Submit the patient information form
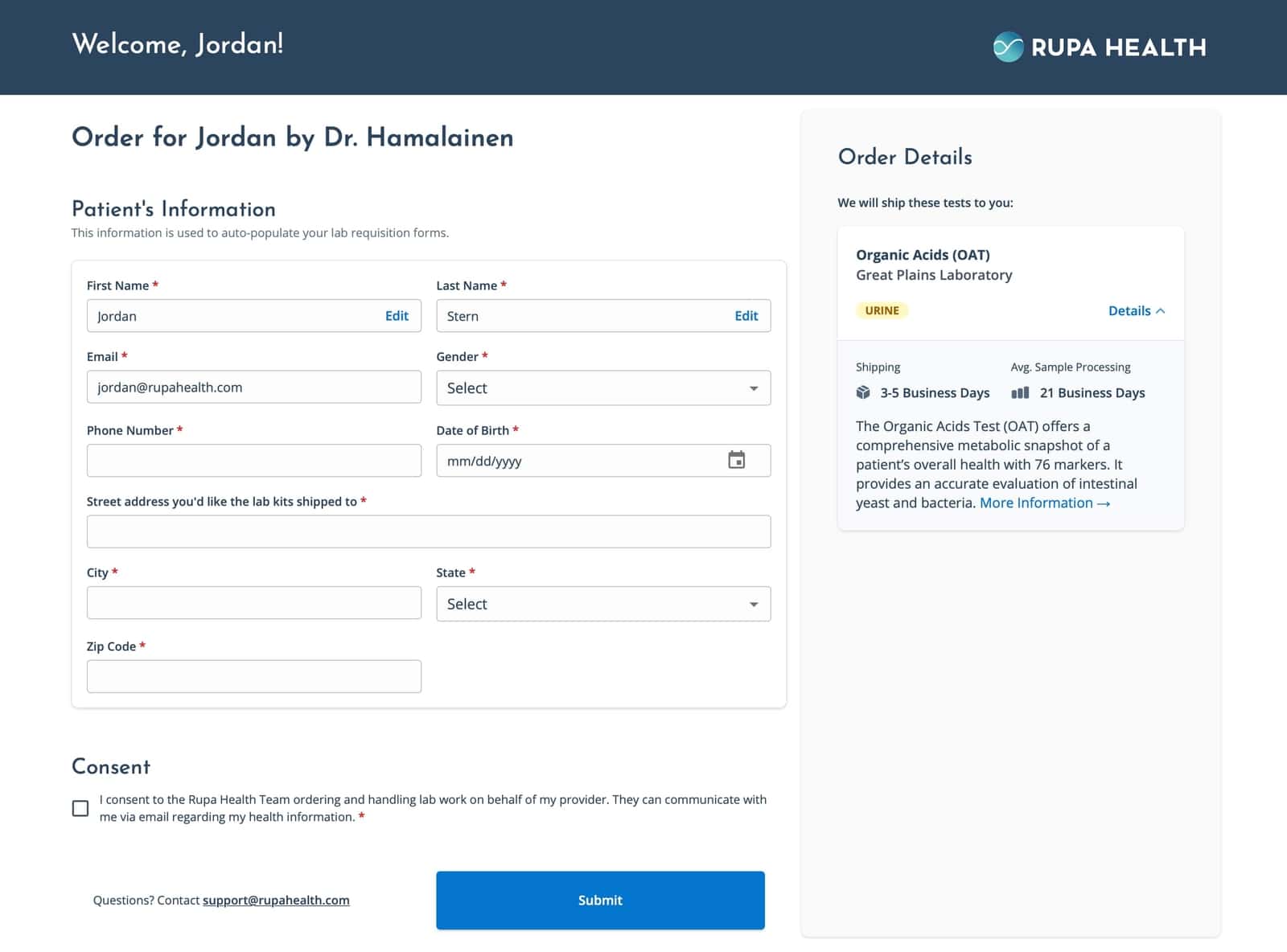The width and height of the screenshot is (1287, 952). (x=600, y=901)
